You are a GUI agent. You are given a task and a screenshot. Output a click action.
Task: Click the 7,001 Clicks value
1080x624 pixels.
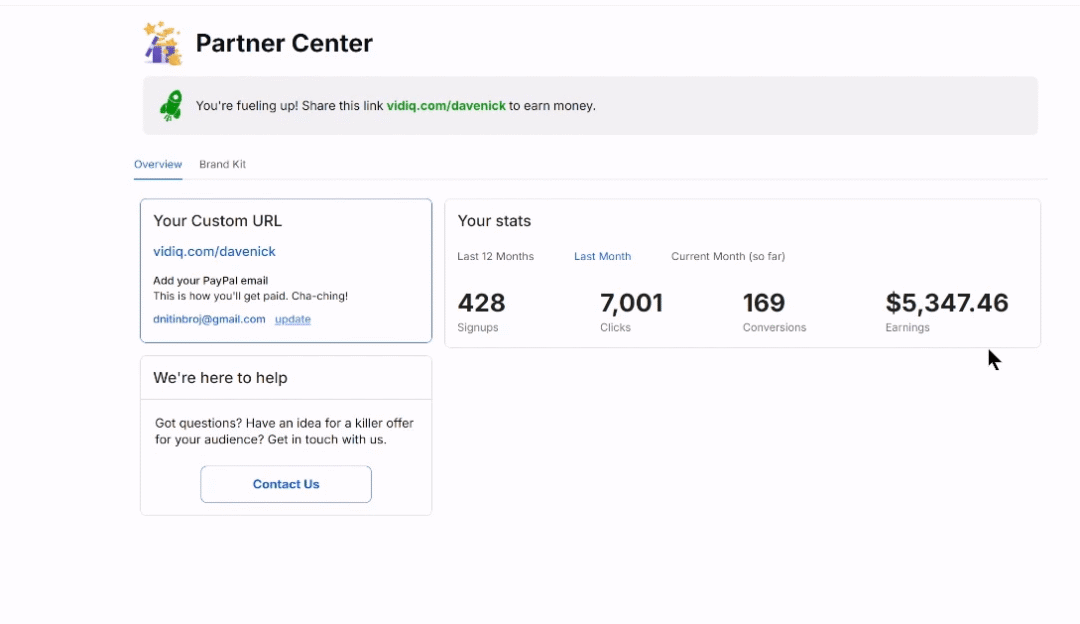pos(632,303)
